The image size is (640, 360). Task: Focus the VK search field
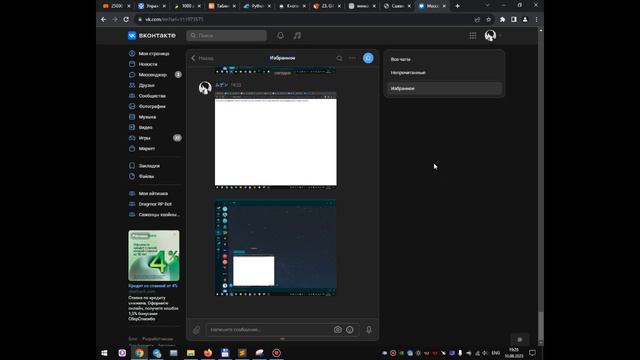pyautogui.click(x=227, y=36)
